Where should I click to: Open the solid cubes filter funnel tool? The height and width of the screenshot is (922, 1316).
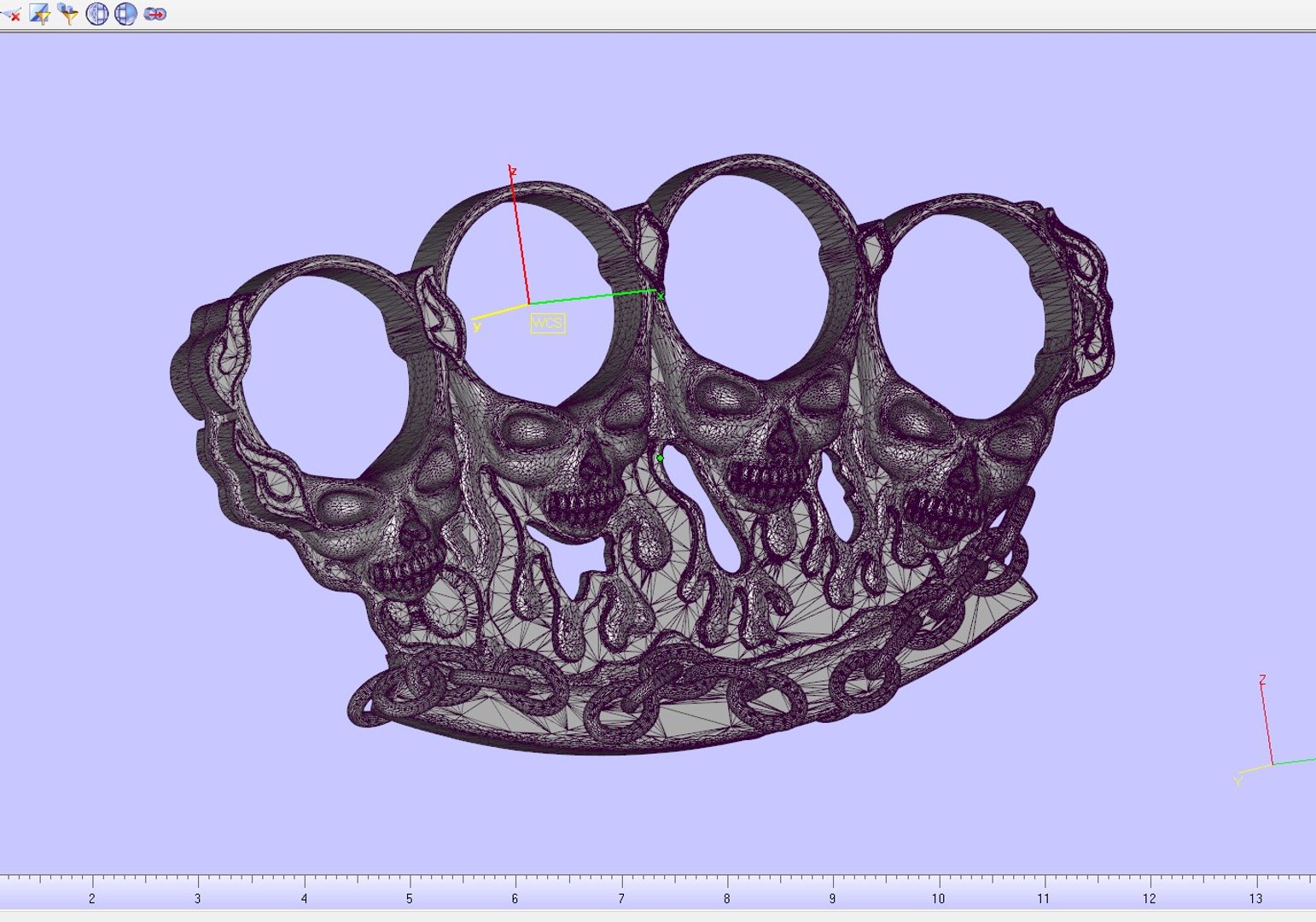pyautogui.click(x=68, y=14)
